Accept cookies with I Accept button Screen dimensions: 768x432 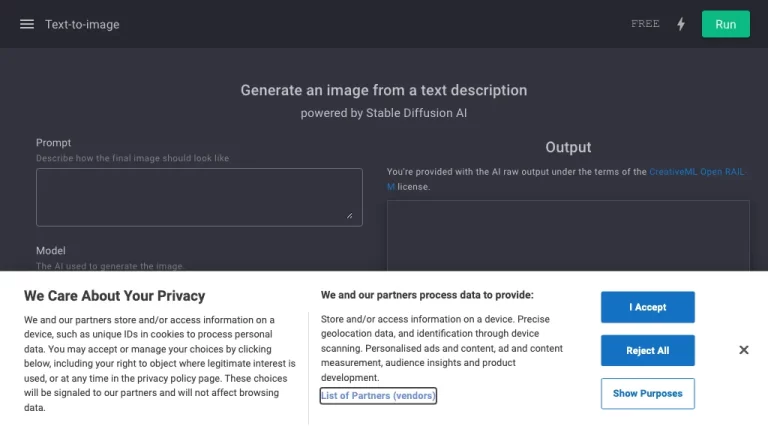[647, 307]
